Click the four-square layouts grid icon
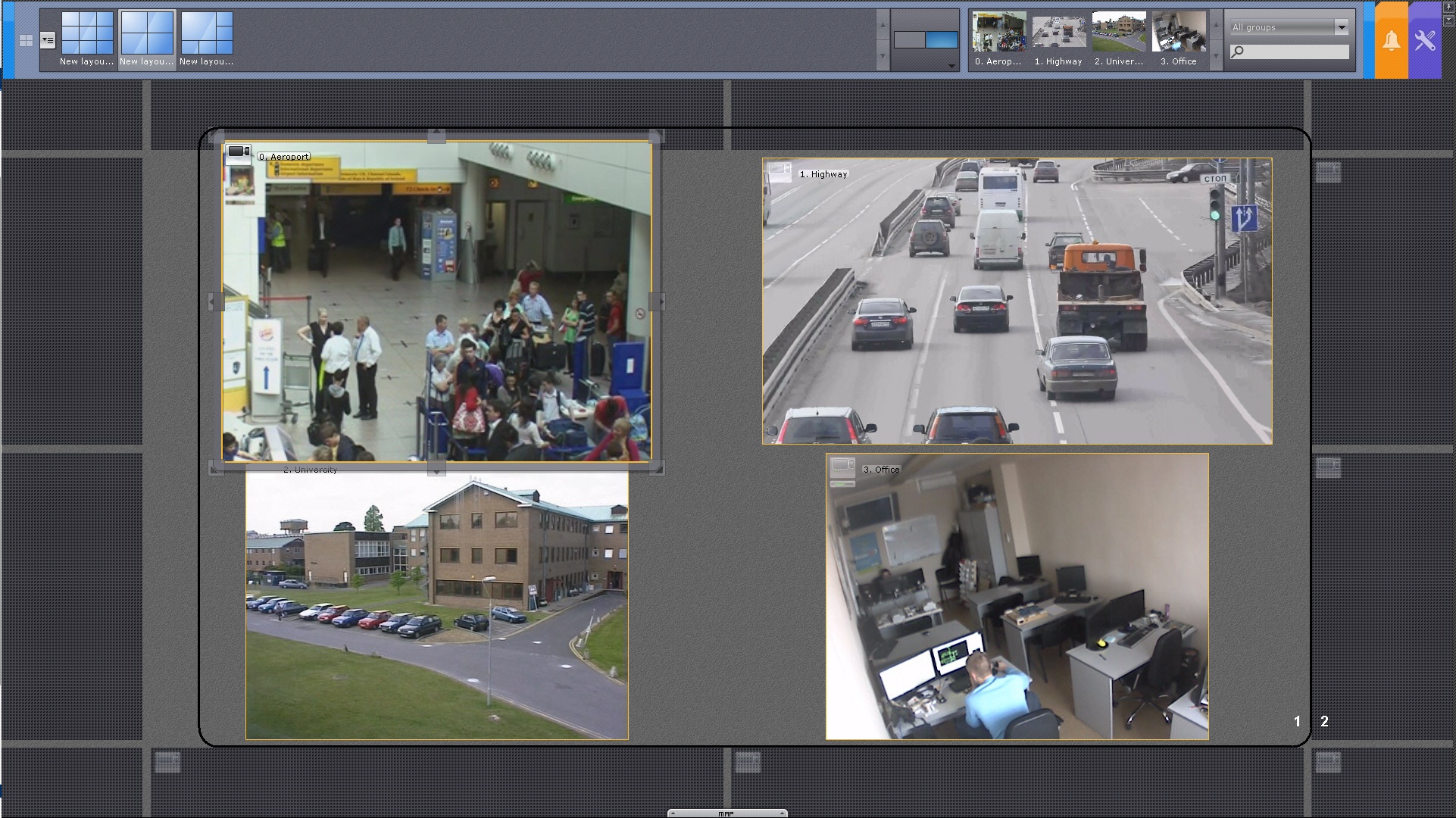1456x818 pixels. click(26, 41)
